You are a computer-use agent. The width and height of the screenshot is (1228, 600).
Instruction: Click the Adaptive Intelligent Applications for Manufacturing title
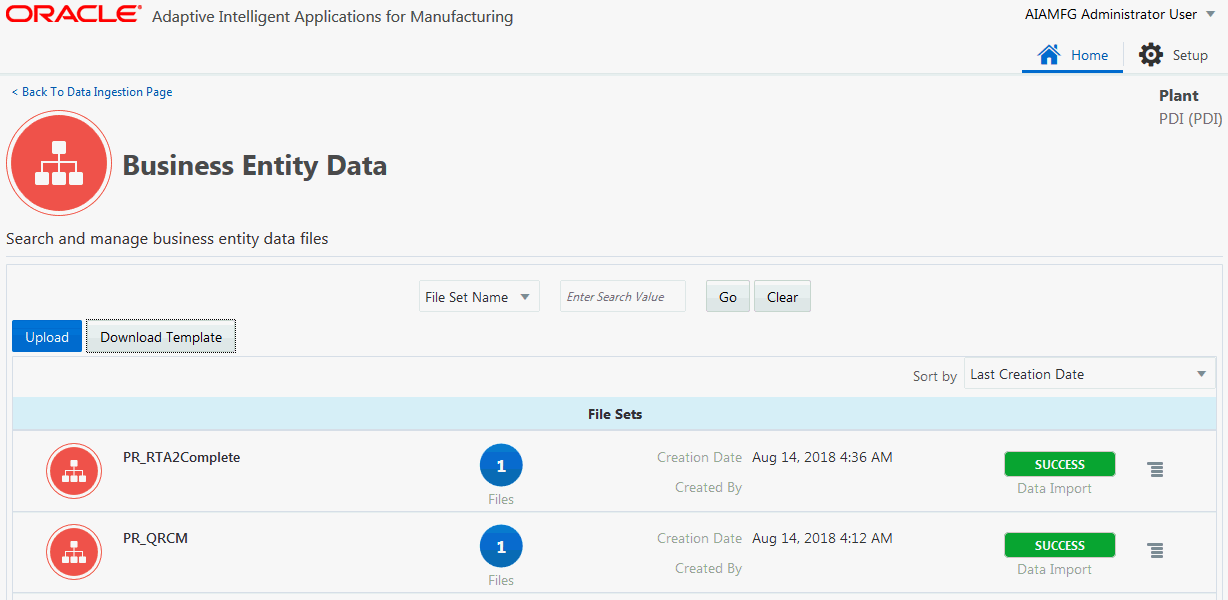coord(333,17)
